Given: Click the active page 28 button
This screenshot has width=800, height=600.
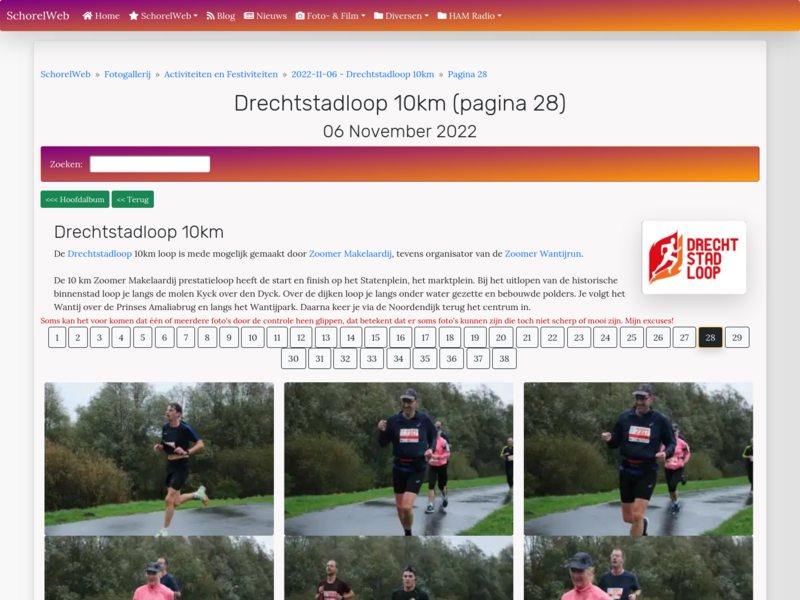Looking at the screenshot, I should (710, 337).
